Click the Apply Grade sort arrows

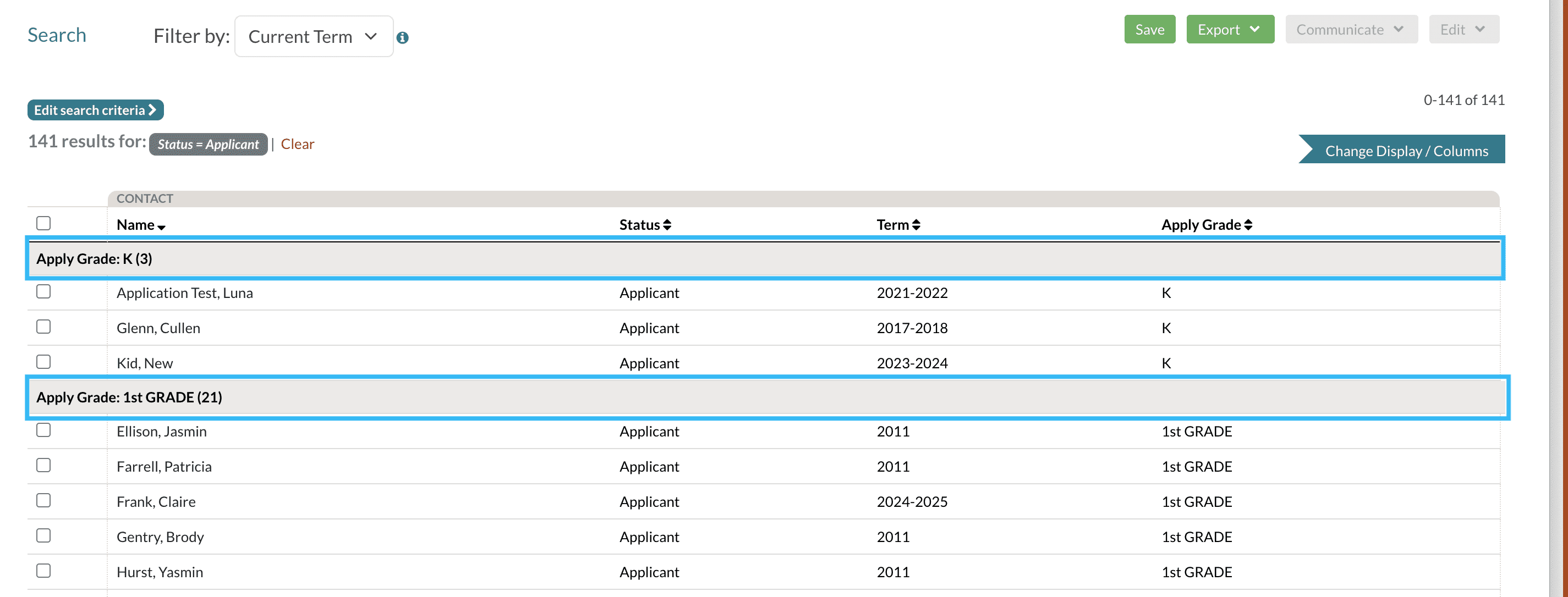(x=1248, y=225)
